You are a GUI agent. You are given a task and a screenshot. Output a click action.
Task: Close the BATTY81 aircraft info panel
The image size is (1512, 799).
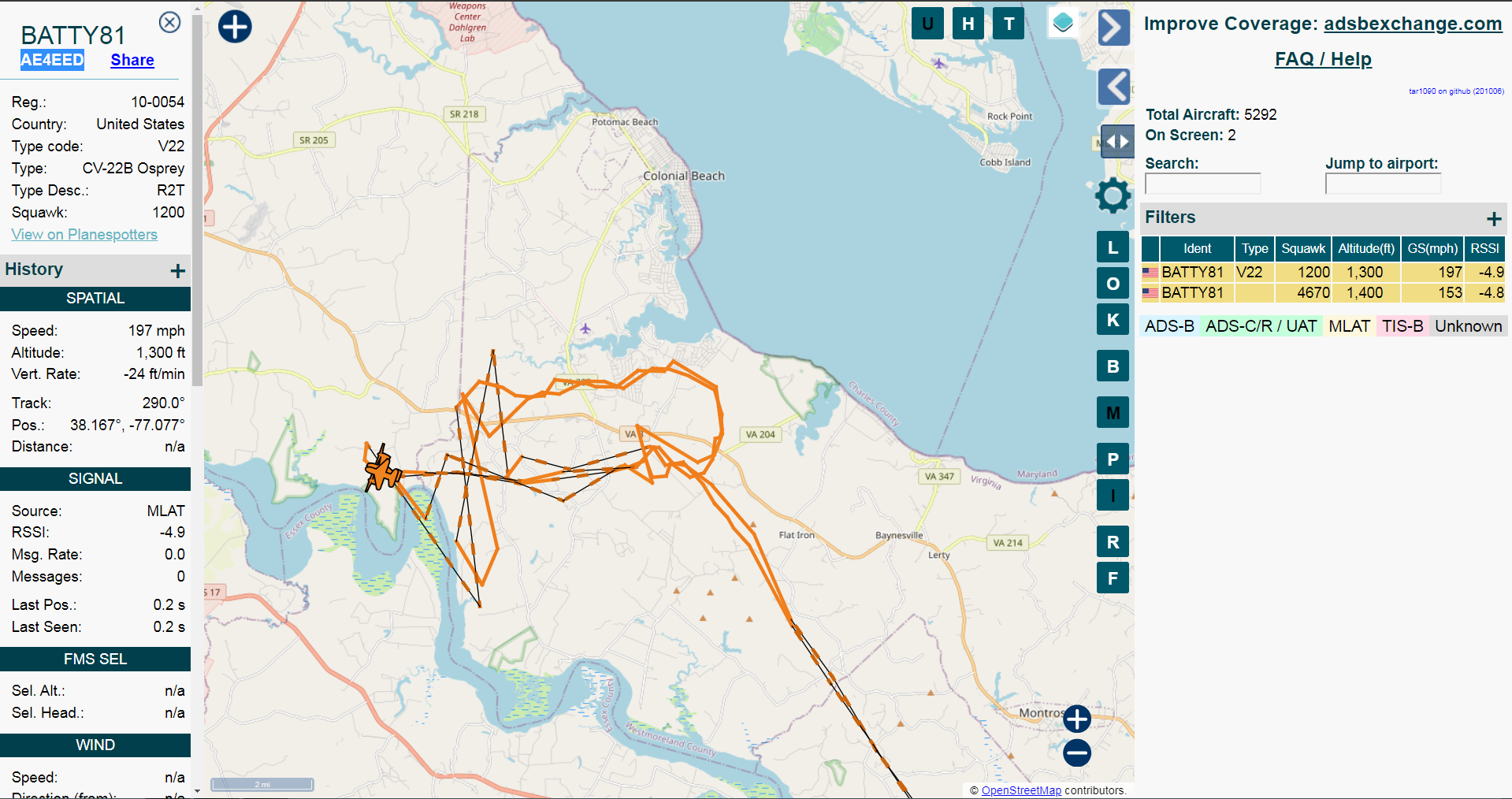(169, 22)
